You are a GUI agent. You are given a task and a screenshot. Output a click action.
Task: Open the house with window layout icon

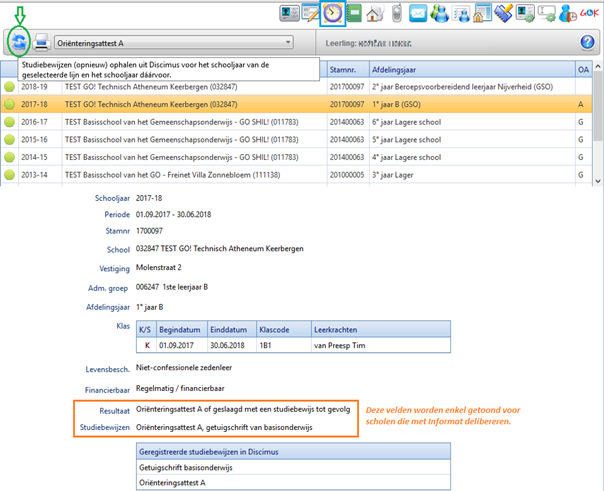[482, 13]
